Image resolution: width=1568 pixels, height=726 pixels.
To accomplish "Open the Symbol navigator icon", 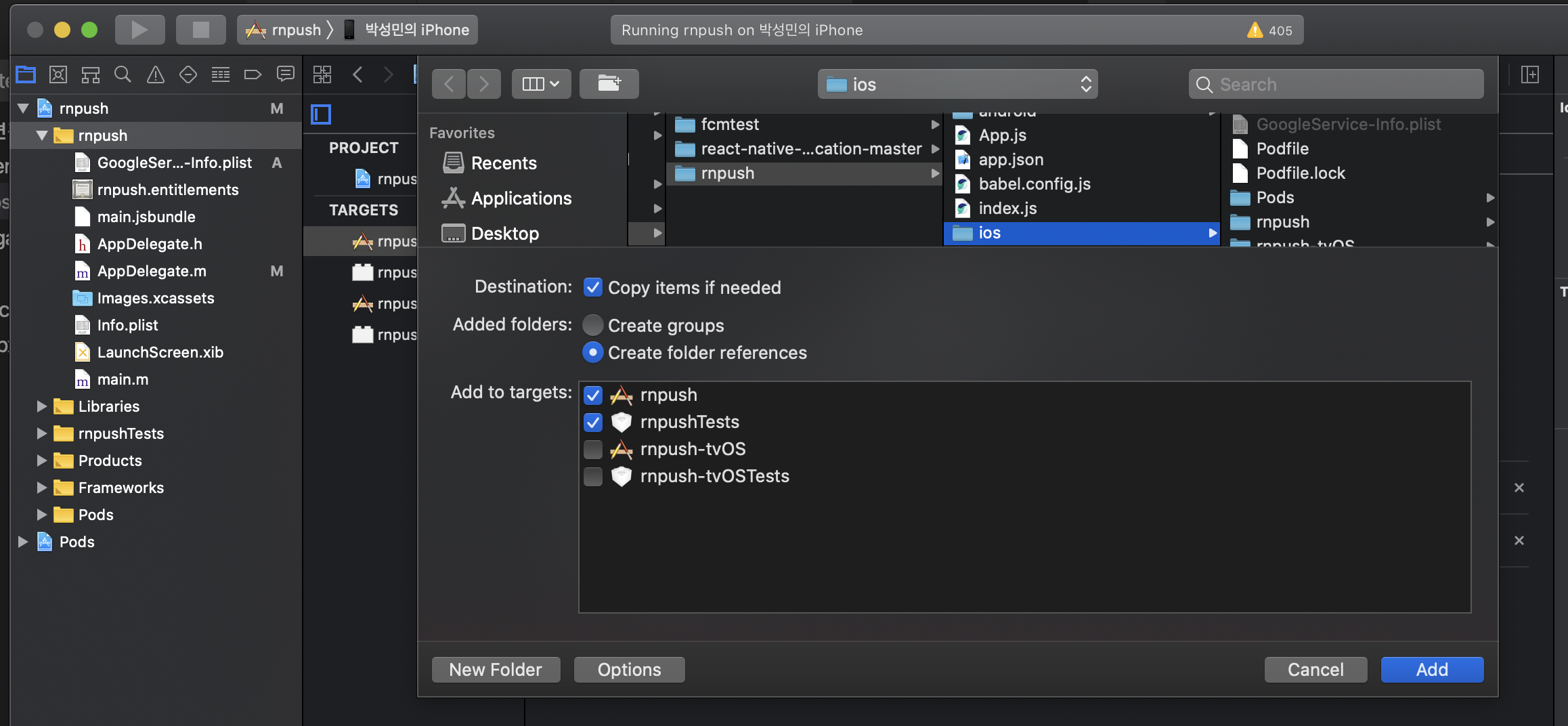I will point(91,74).
